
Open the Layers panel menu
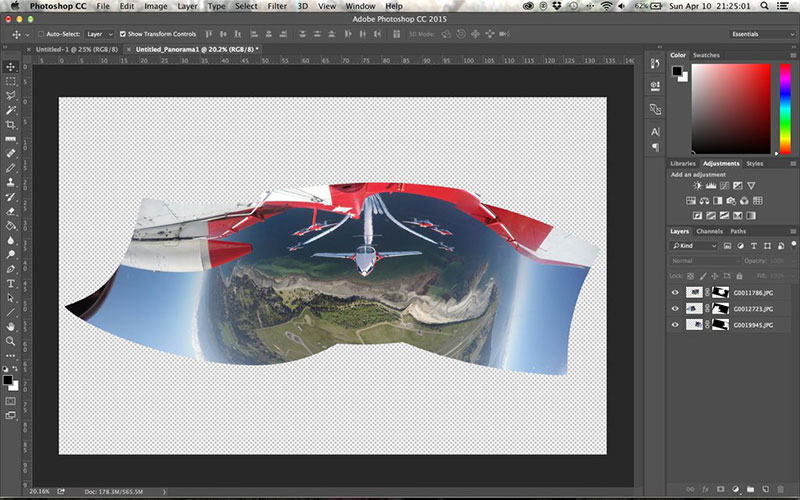tap(793, 232)
